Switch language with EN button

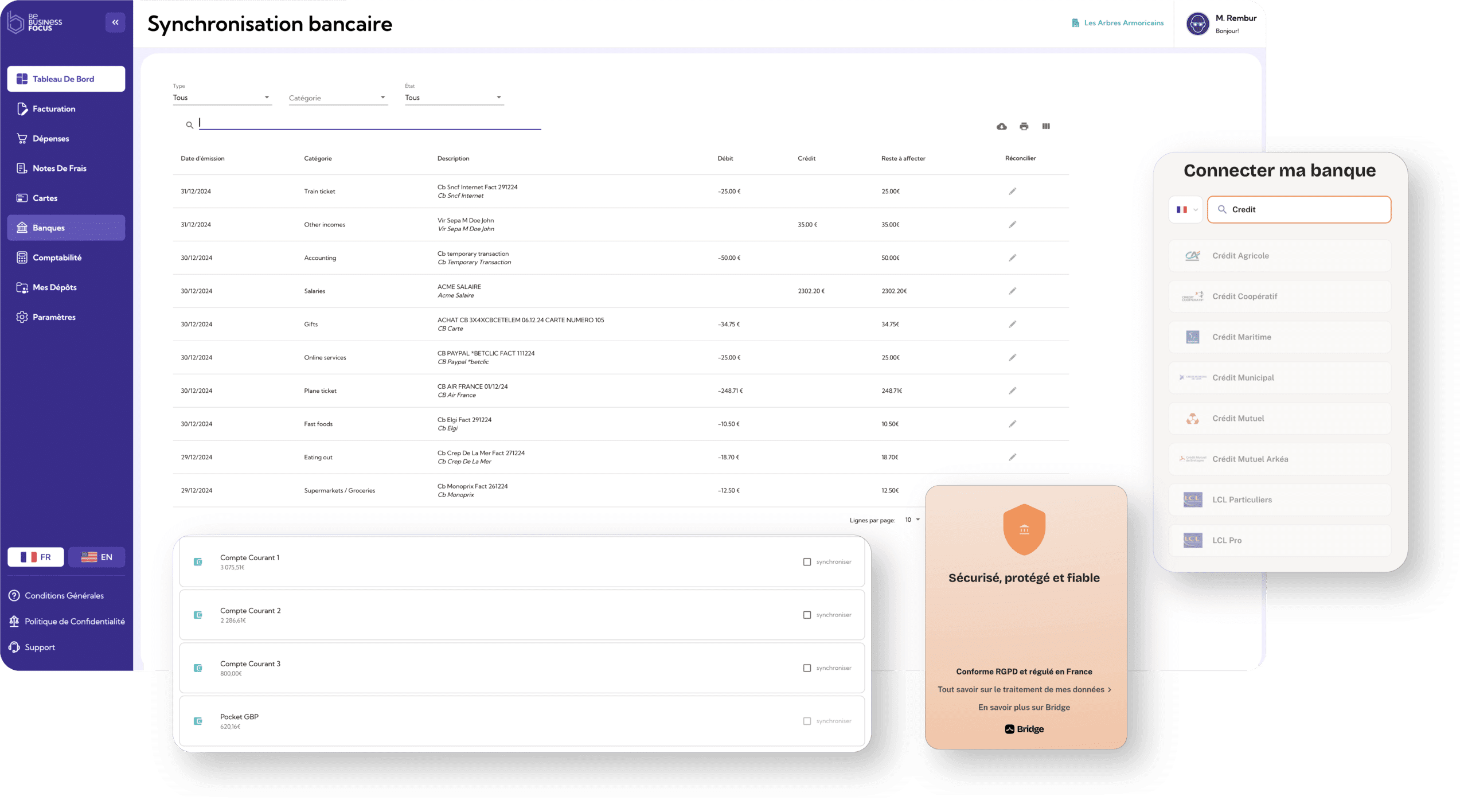click(x=97, y=557)
